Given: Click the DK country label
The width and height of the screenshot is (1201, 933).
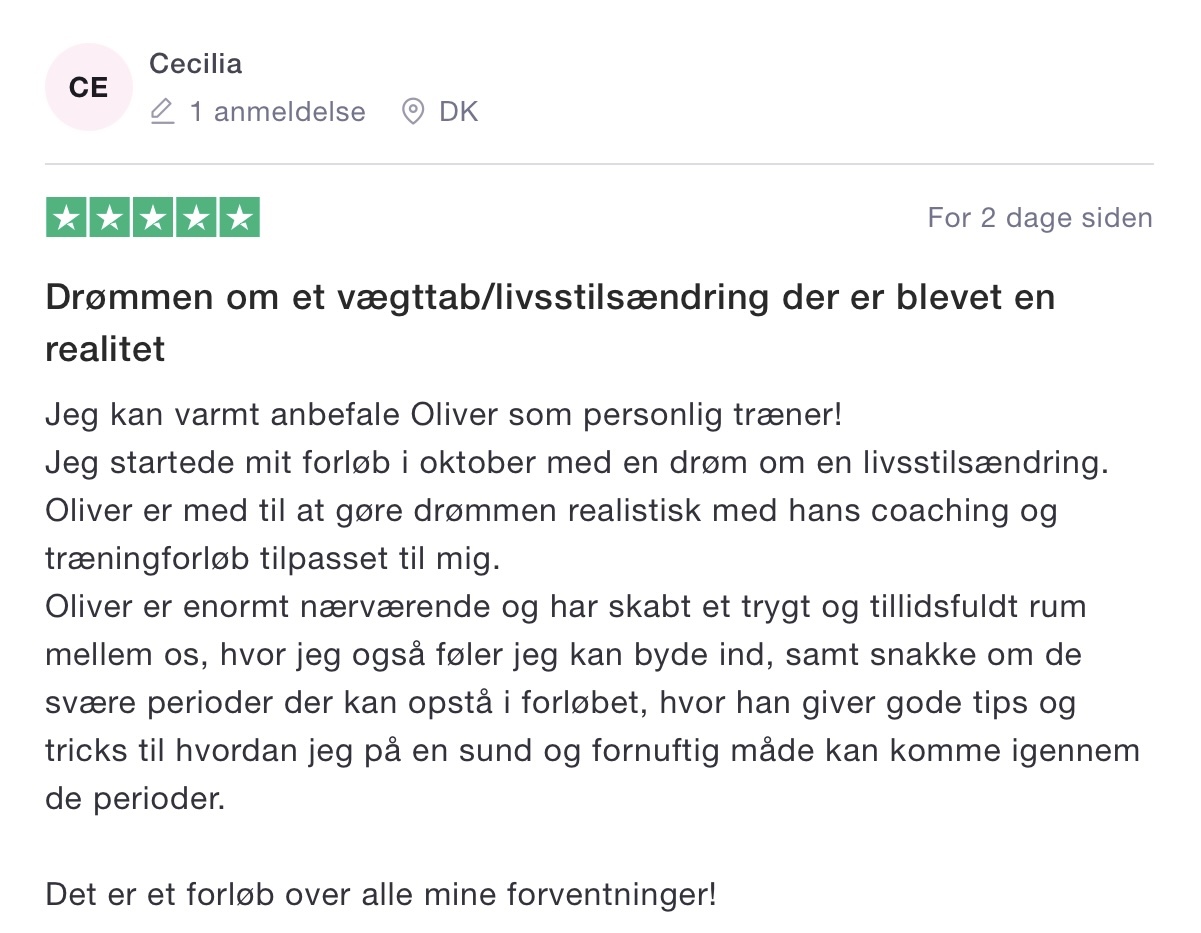Looking at the screenshot, I should pyautogui.click(x=459, y=112).
